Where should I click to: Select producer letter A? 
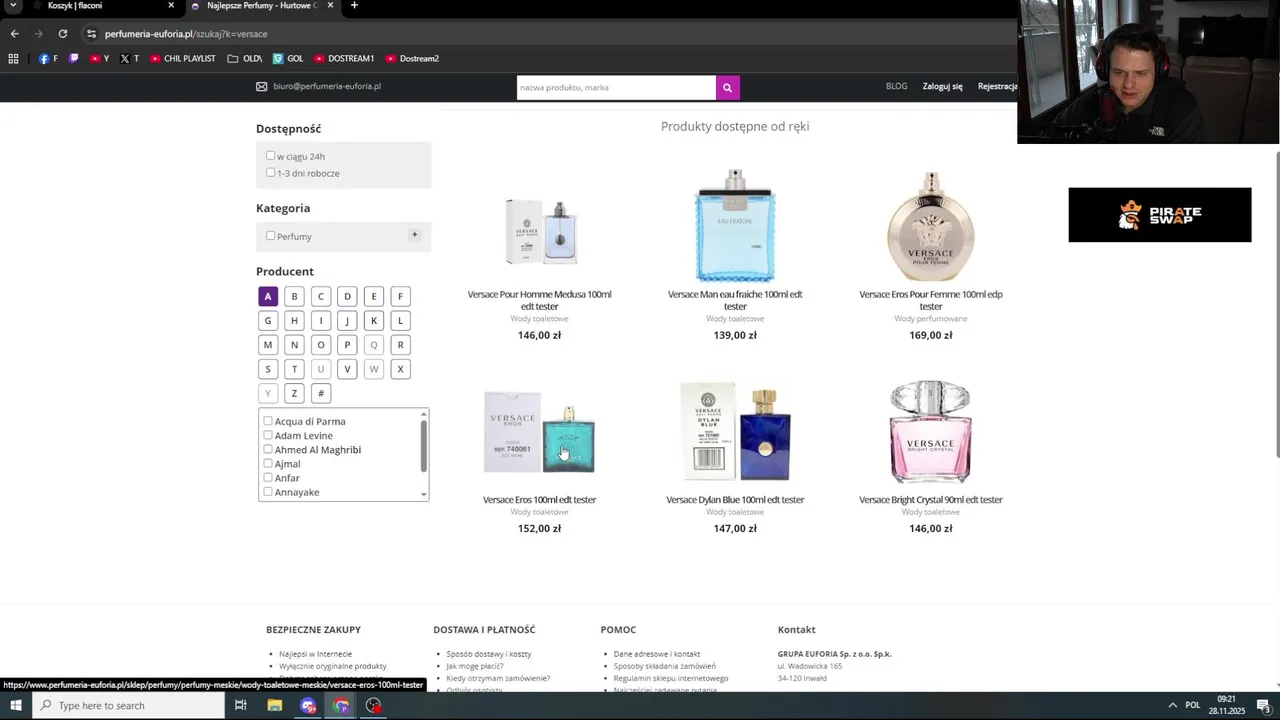coord(267,296)
